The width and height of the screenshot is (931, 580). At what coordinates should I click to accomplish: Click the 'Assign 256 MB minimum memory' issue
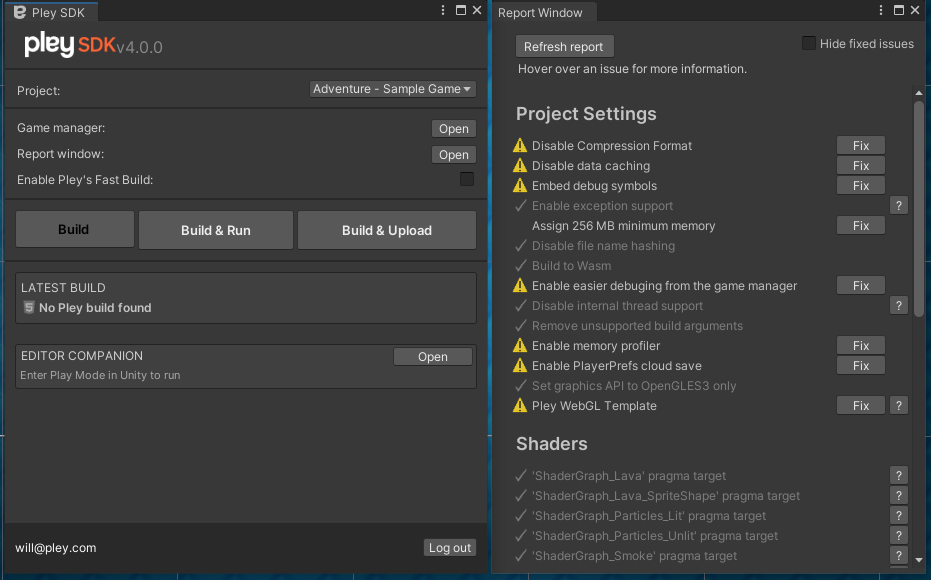[x=623, y=226]
